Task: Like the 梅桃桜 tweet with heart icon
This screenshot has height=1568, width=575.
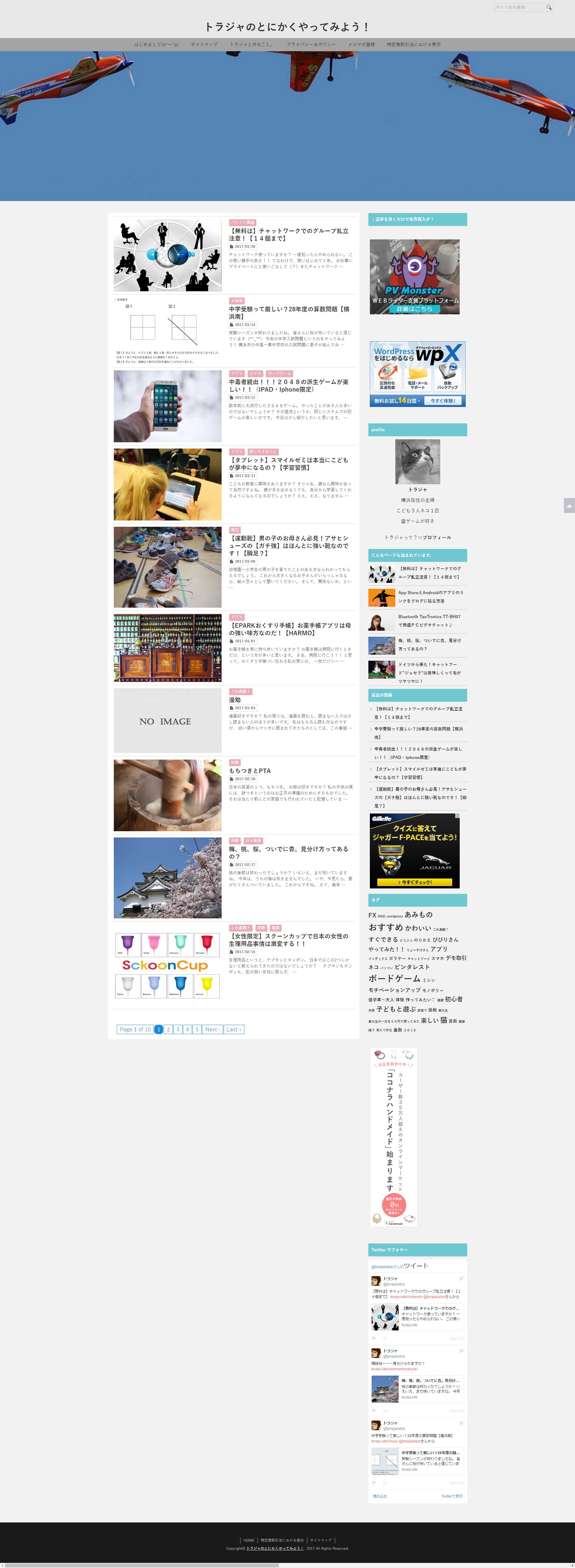Action: (373, 1410)
